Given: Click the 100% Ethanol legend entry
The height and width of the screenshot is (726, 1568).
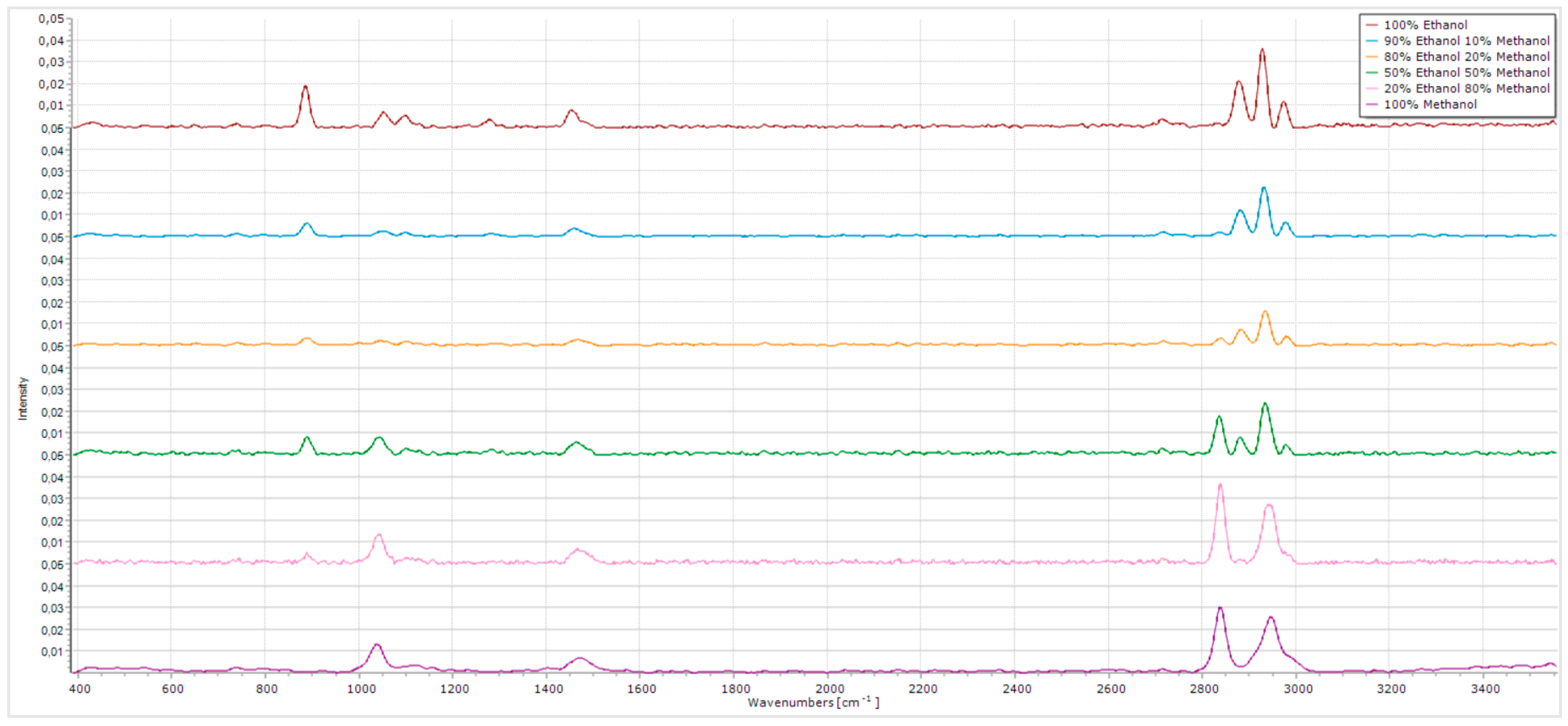Looking at the screenshot, I should click(1425, 25).
